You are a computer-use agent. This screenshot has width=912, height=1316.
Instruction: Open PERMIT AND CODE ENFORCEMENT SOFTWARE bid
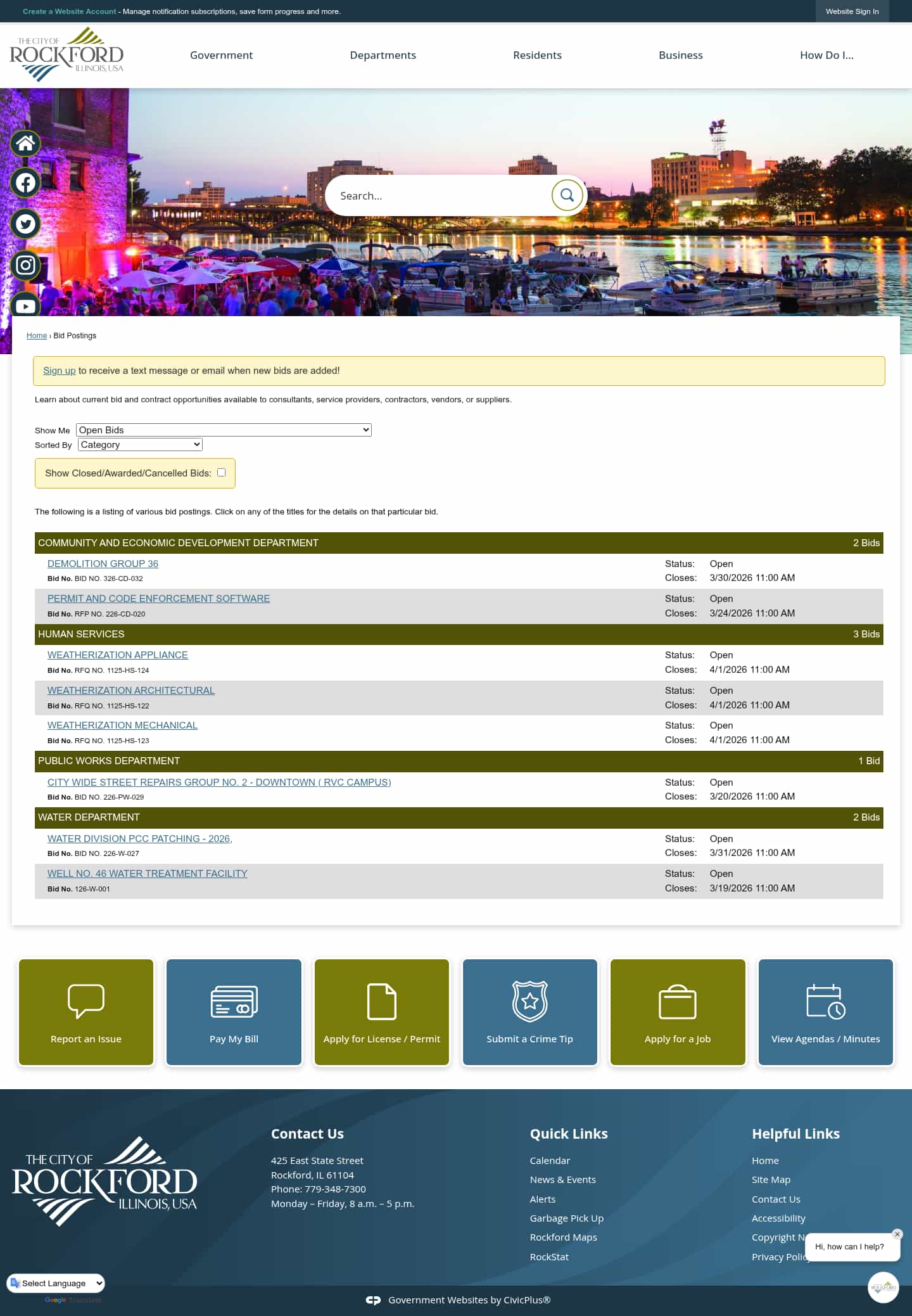pos(158,599)
